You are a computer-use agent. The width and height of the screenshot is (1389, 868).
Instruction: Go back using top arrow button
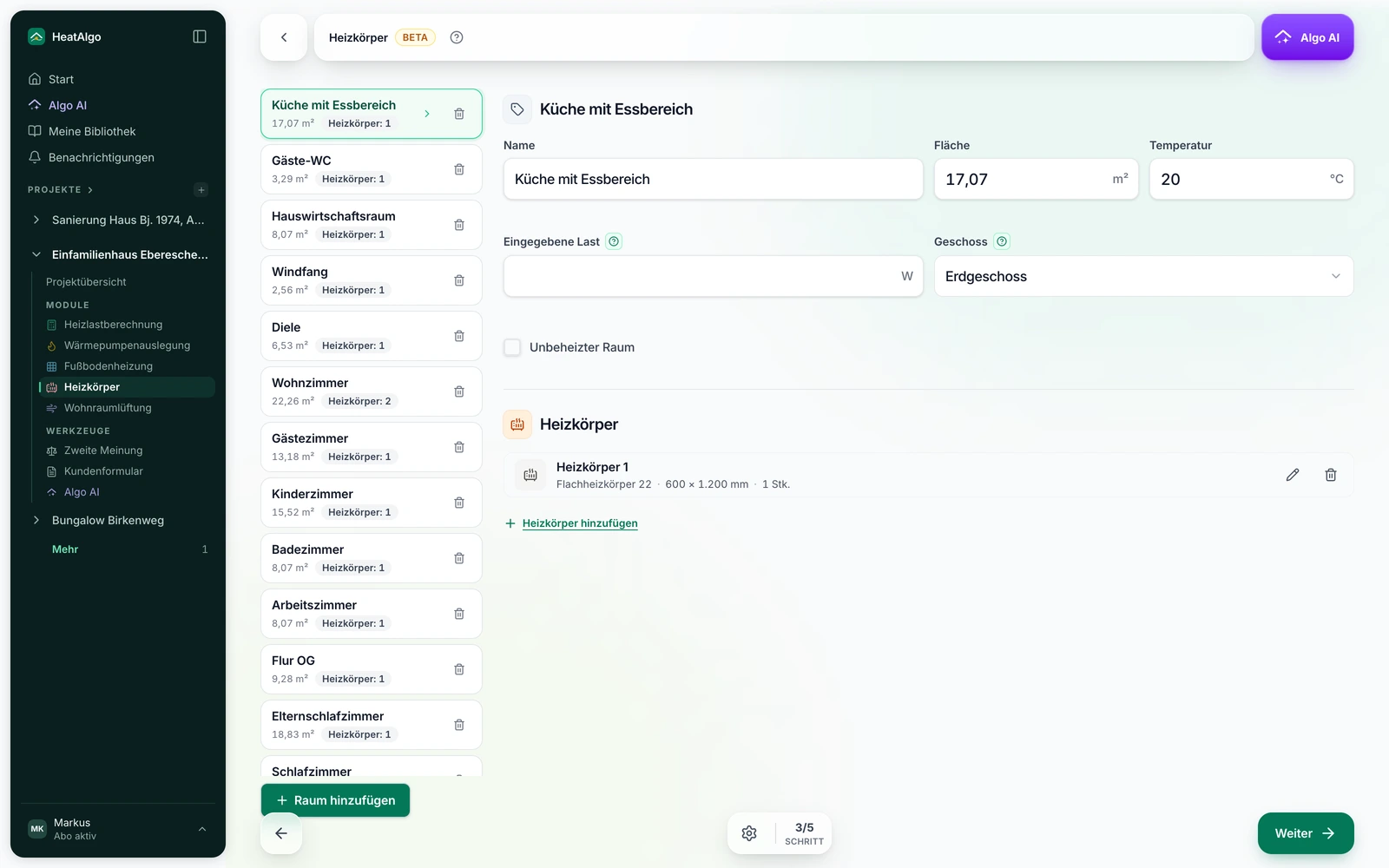click(x=284, y=37)
